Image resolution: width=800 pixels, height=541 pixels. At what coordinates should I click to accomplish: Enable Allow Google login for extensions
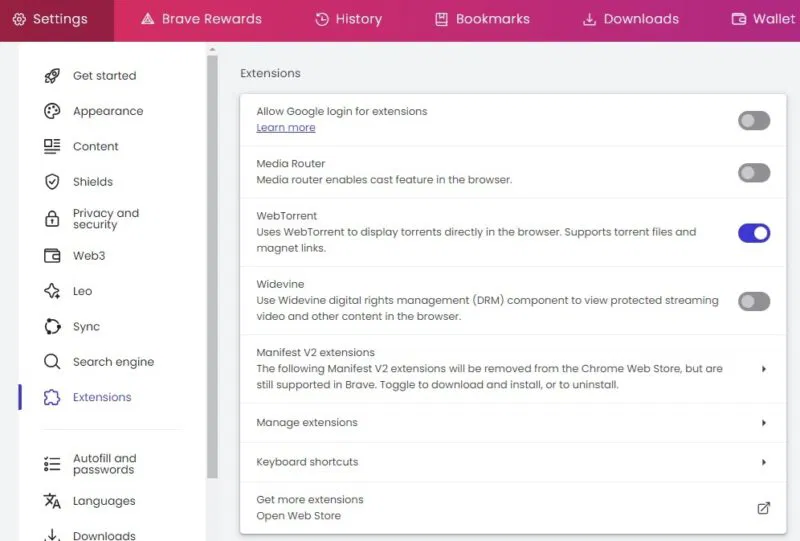click(x=754, y=120)
